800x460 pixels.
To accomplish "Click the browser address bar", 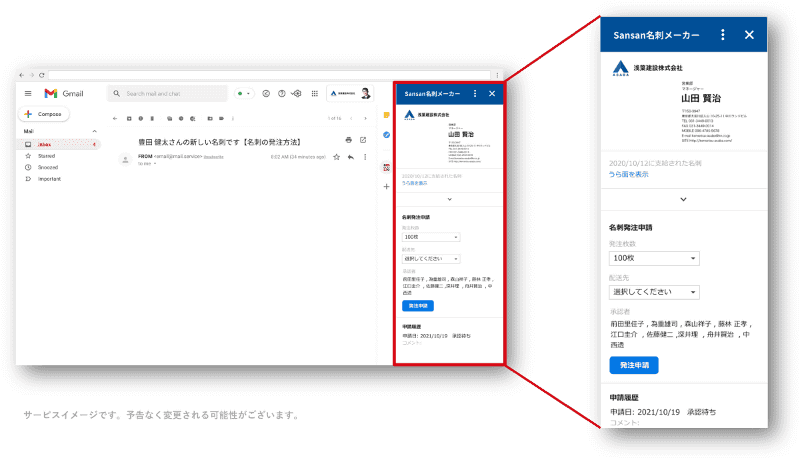I will point(269,75).
